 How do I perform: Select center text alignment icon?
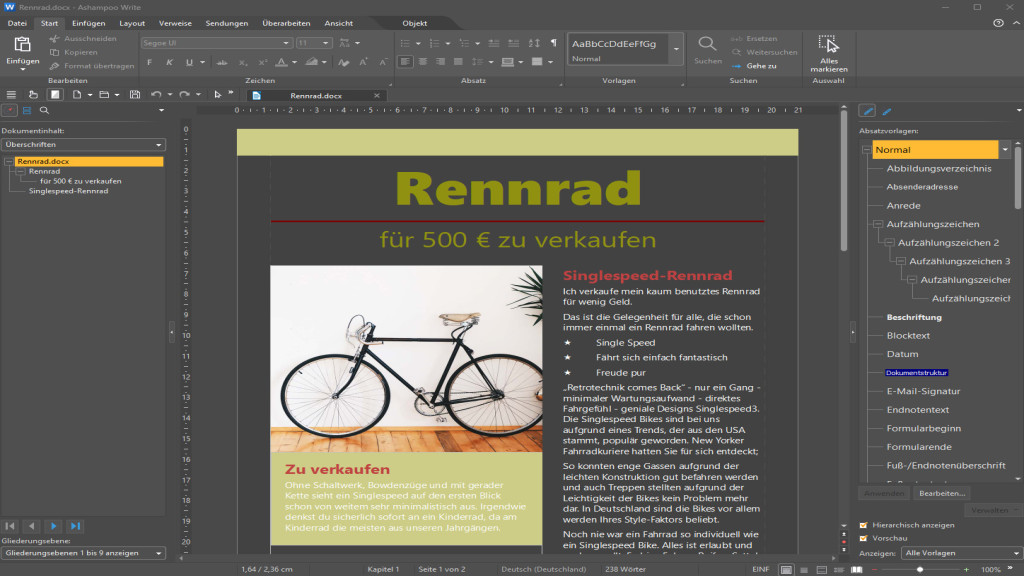421,62
